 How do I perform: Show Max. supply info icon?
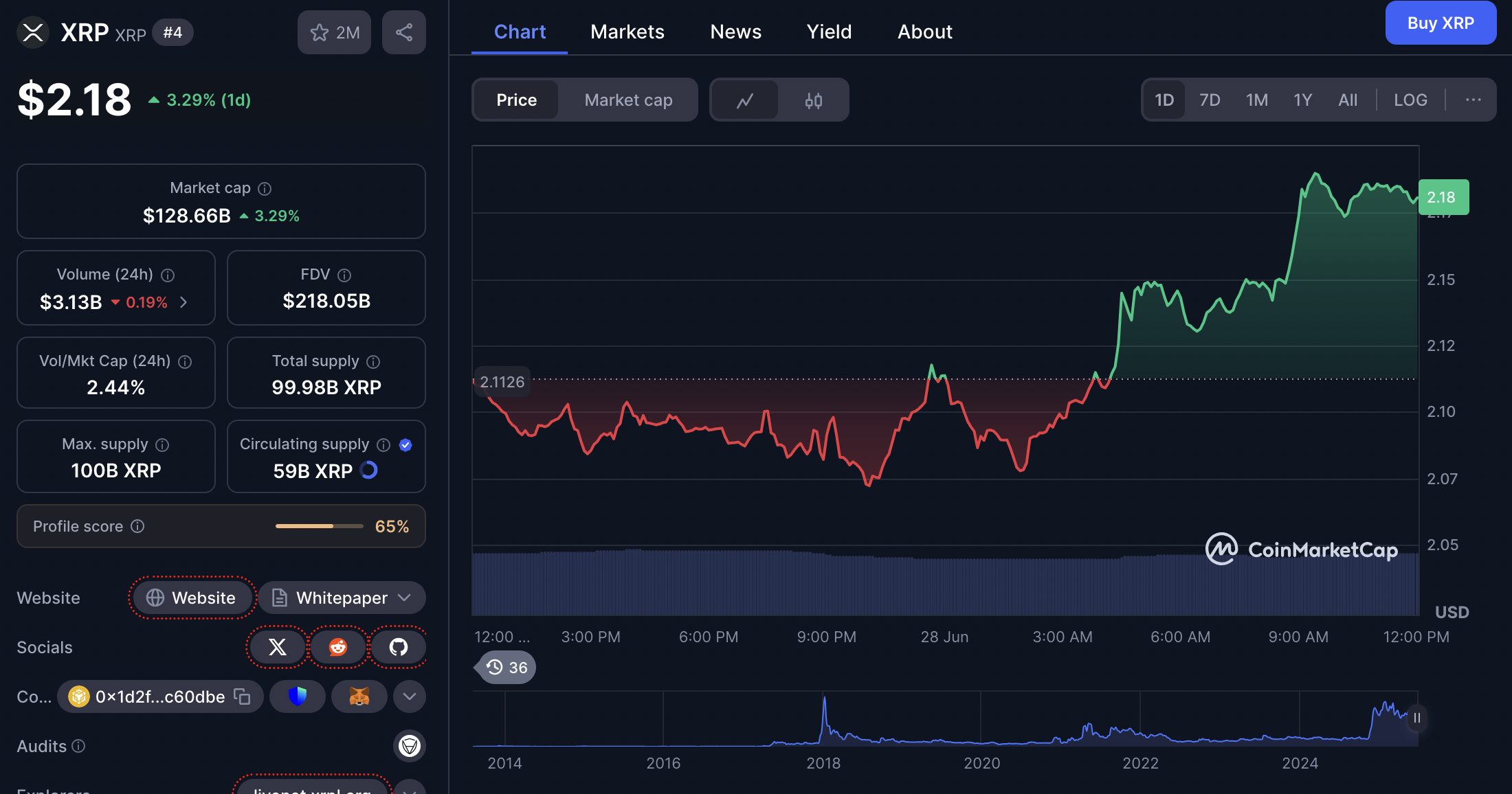[162, 444]
